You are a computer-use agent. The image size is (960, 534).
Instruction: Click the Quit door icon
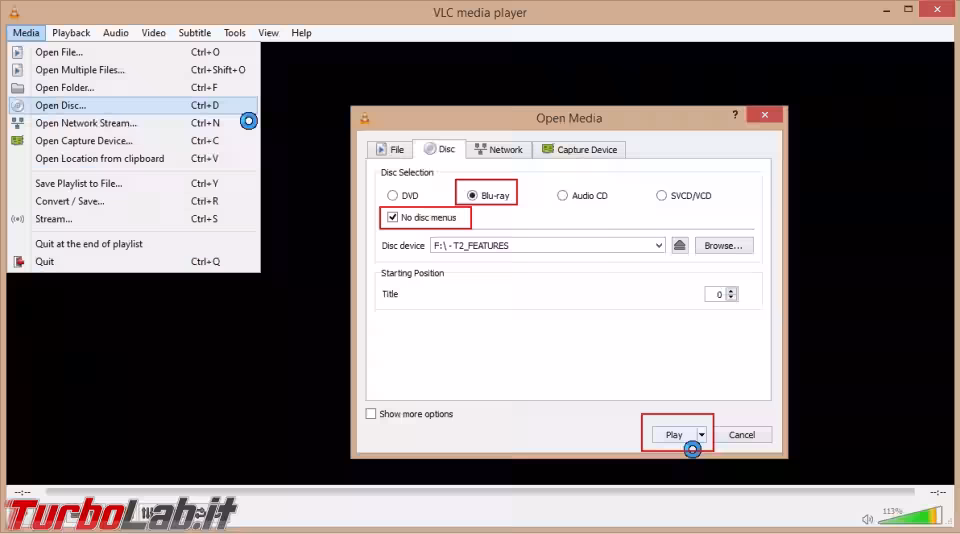point(19,262)
